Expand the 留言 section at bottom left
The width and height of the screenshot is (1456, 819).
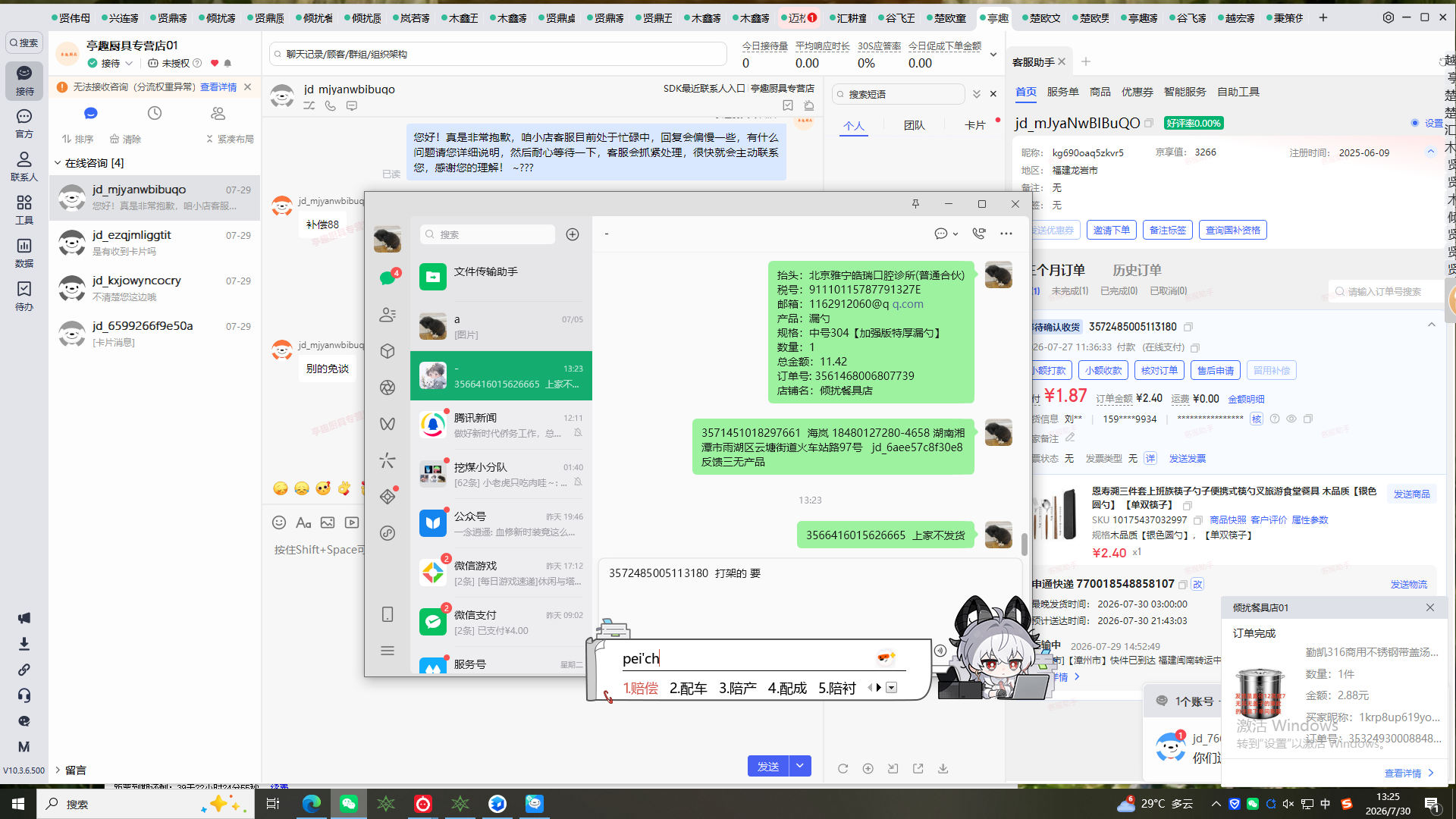click(x=58, y=770)
